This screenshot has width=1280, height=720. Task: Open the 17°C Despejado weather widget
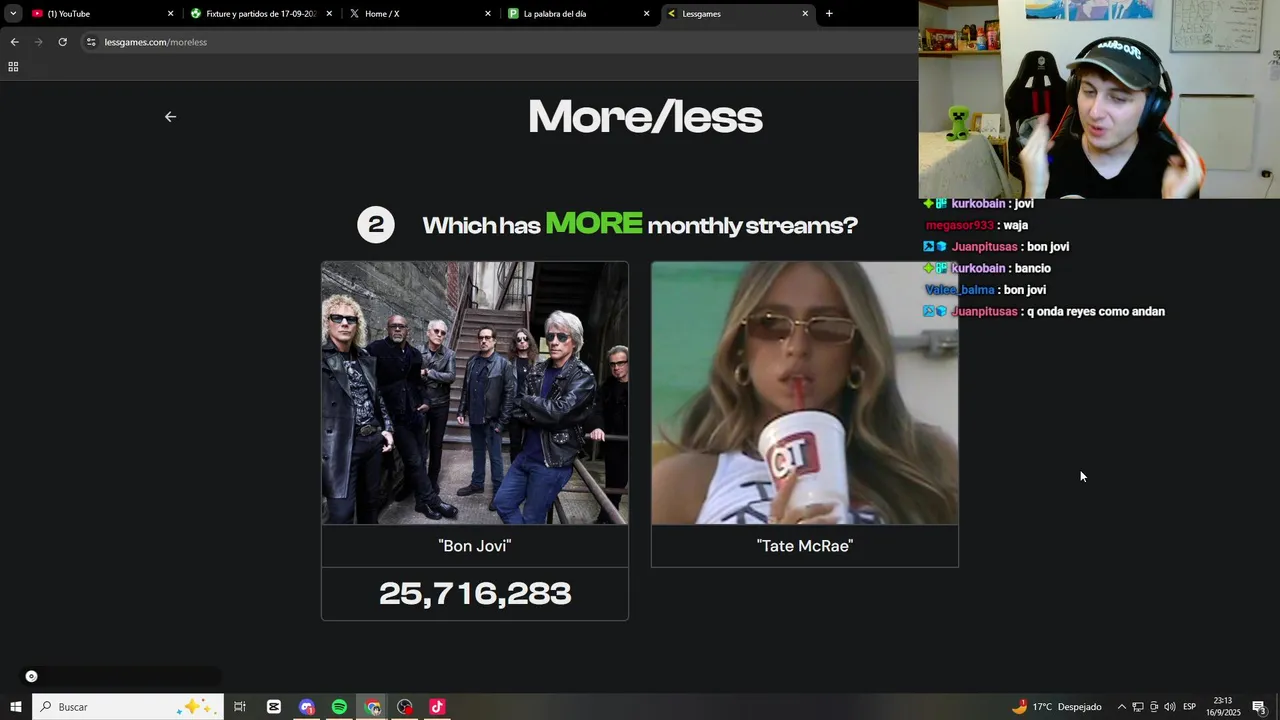click(1057, 707)
